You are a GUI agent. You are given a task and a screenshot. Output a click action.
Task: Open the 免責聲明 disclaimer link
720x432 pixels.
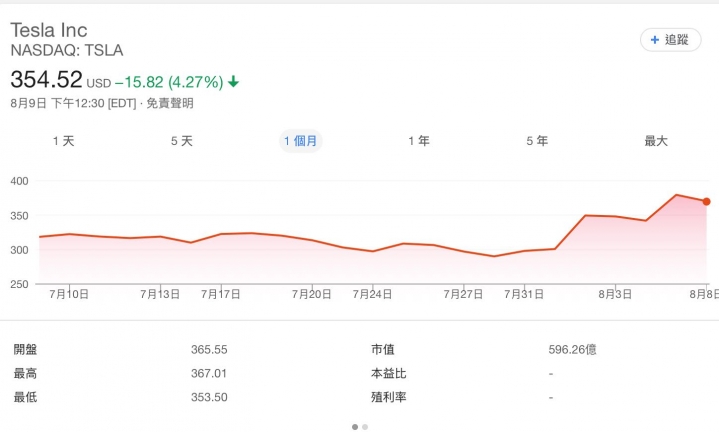pyautogui.click(x=170, y=103)
